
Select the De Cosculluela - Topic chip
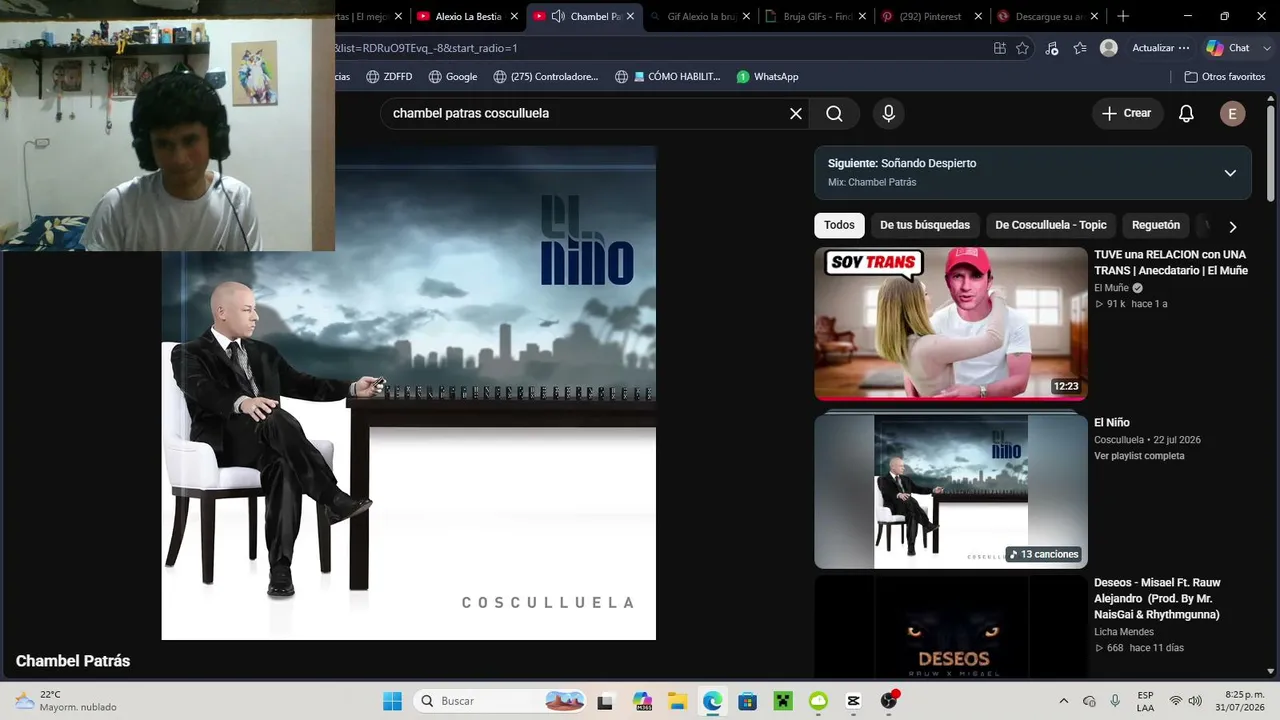pyautogui.click(x=1051, y=225)
